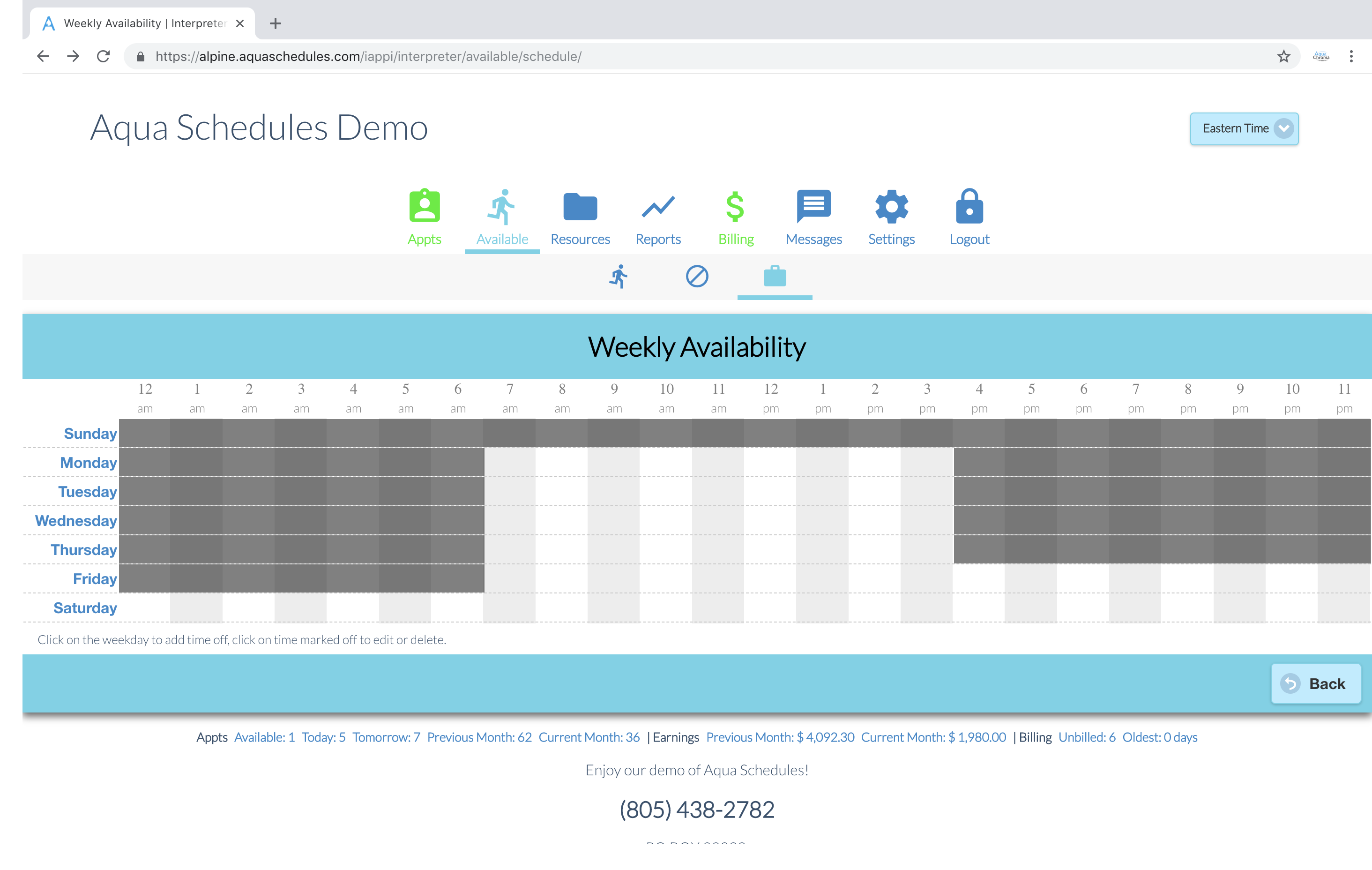Image resolution: width=1372 pixels, height=870 pixels.
Task: Open the Settings gear icon
Action: click(892, 206)
